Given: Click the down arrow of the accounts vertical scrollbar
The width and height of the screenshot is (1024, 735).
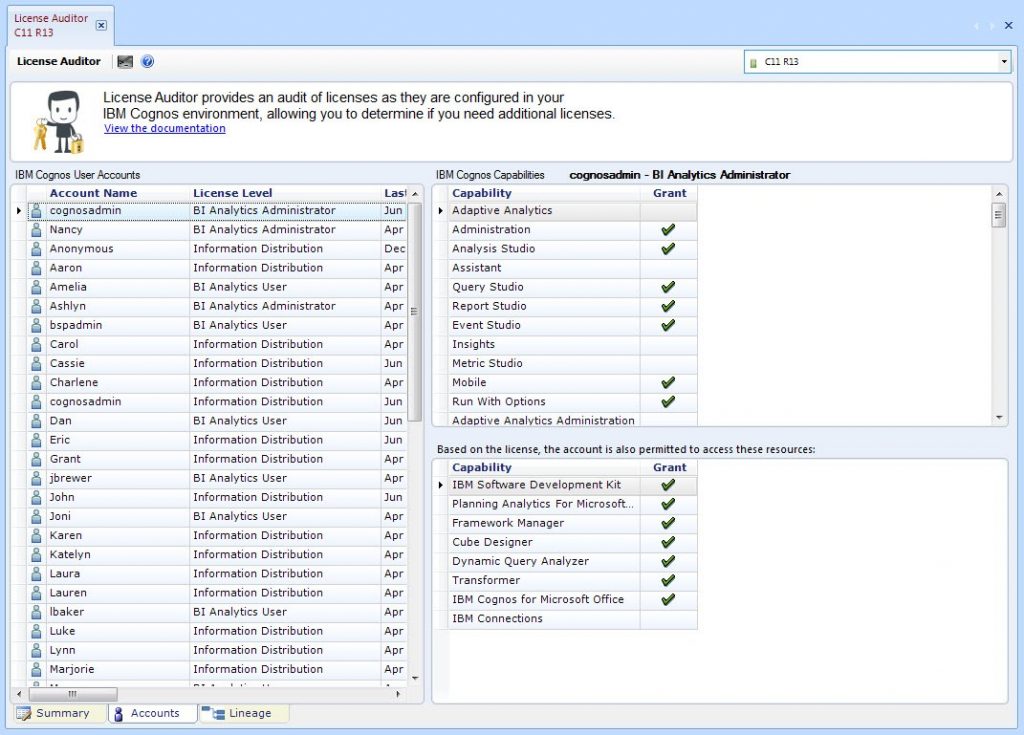Looking at the screenshot, I should (415, 679).
